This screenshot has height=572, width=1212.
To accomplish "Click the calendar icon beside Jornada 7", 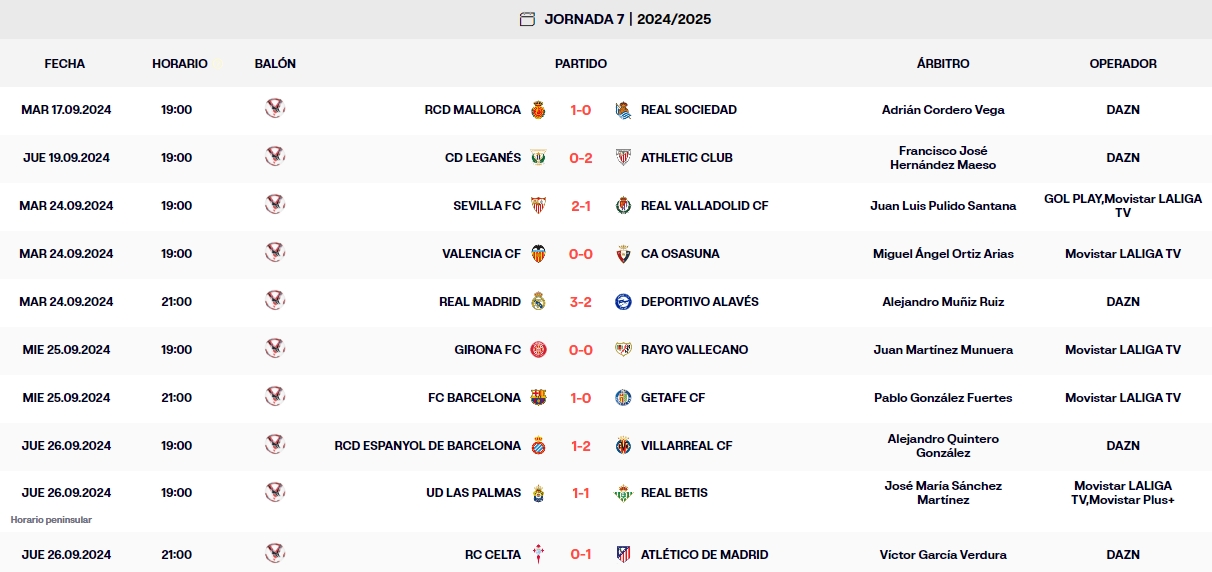I will coord(527,19).
